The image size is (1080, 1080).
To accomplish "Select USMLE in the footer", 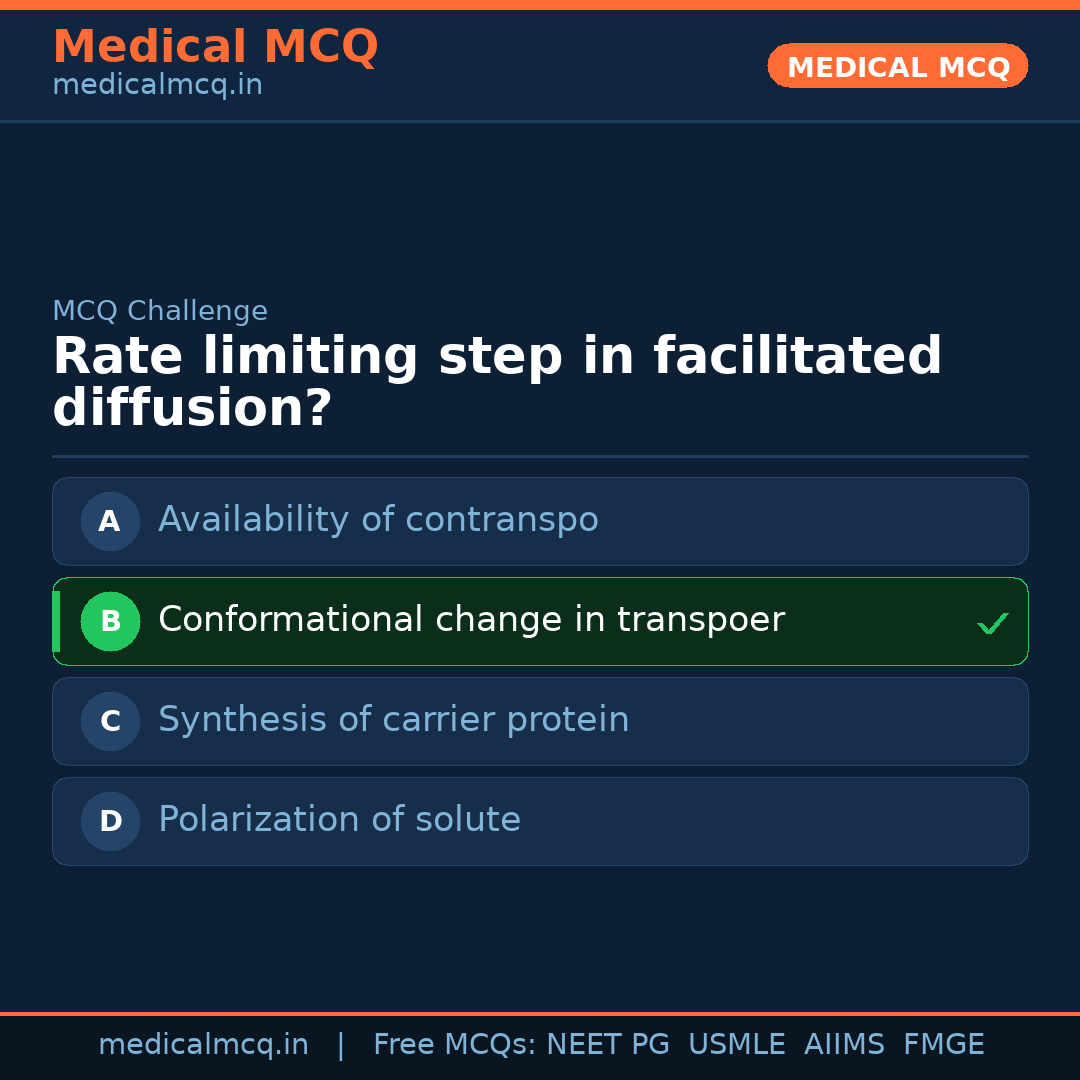I will (736, 1045).
